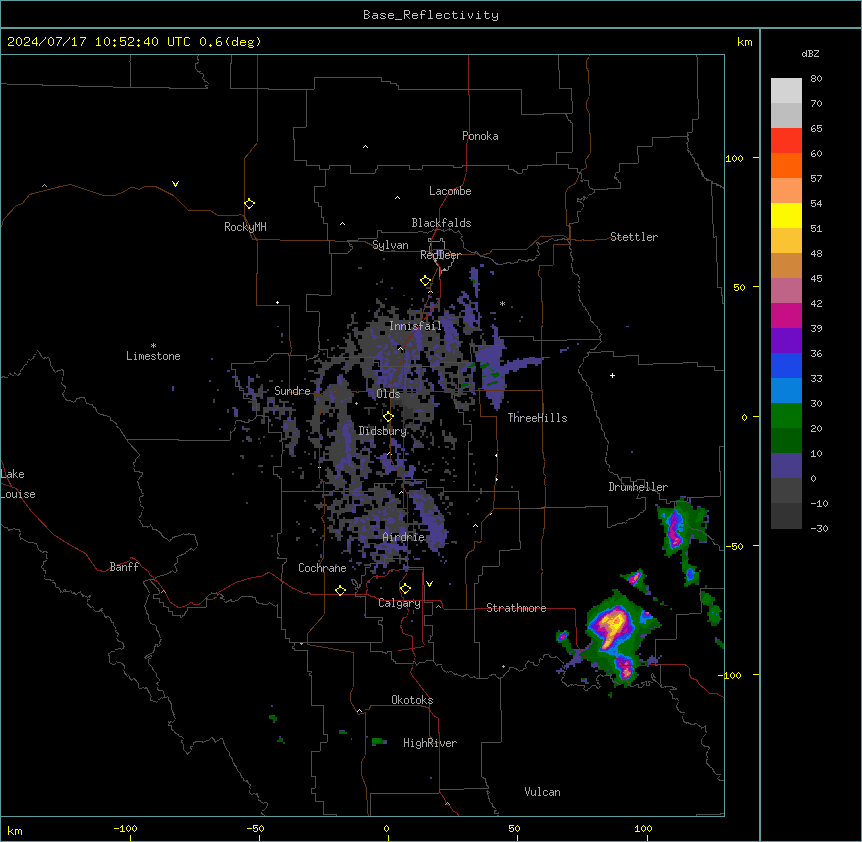This screenshot has width=862, height=842.
Task: Click the Ponoka city label
Action: 480,136
